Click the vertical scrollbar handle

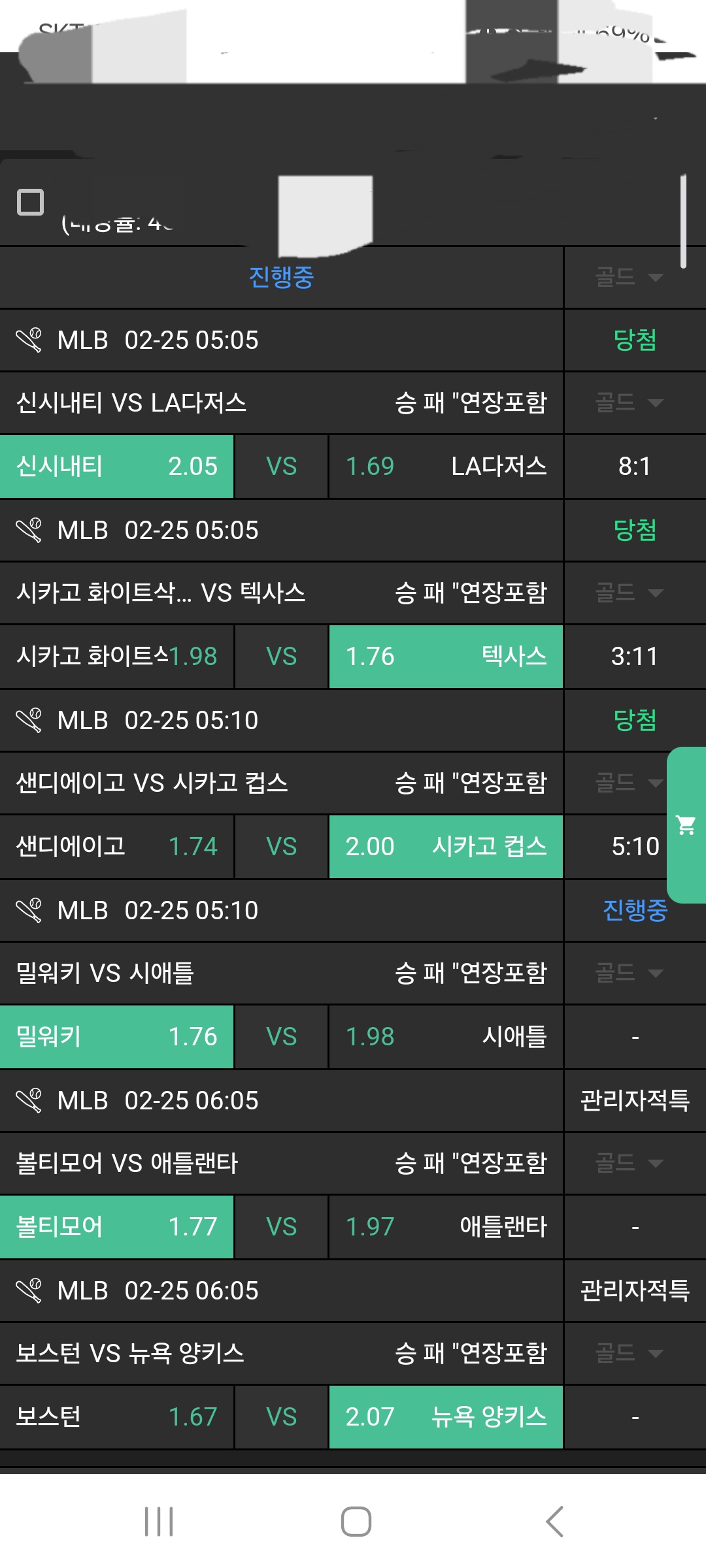click(x=683, y=221)
